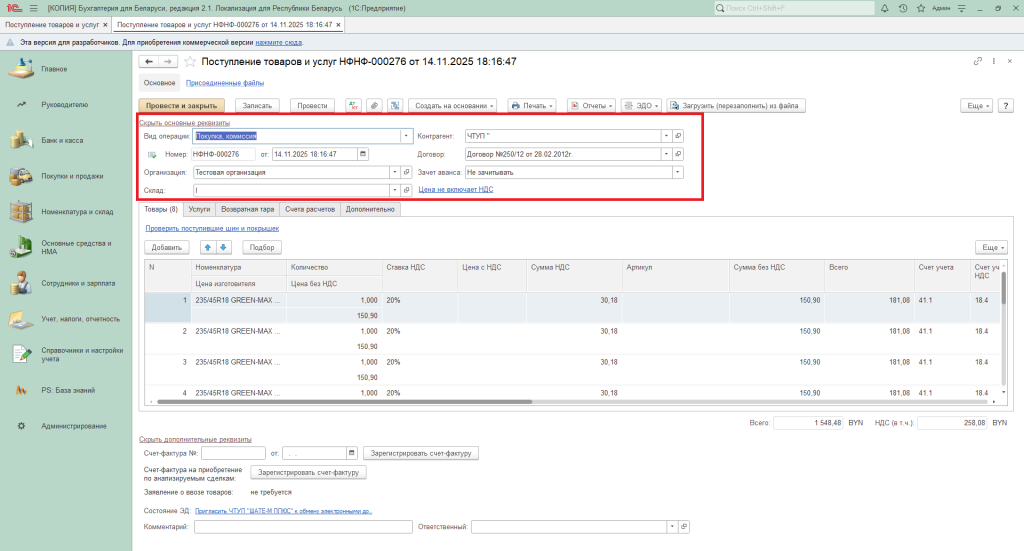
Task: Open the history clock icon
Action: (x=902, y=8)
